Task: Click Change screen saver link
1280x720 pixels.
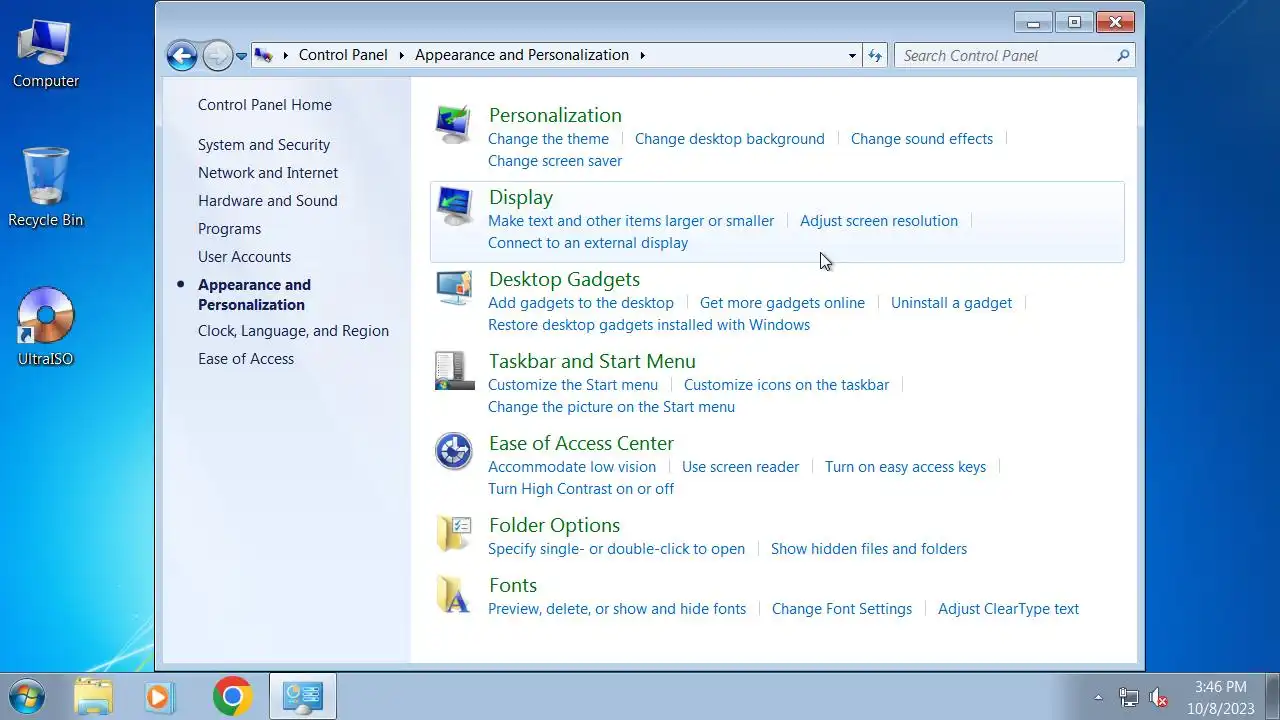Action: coord(555,161)
